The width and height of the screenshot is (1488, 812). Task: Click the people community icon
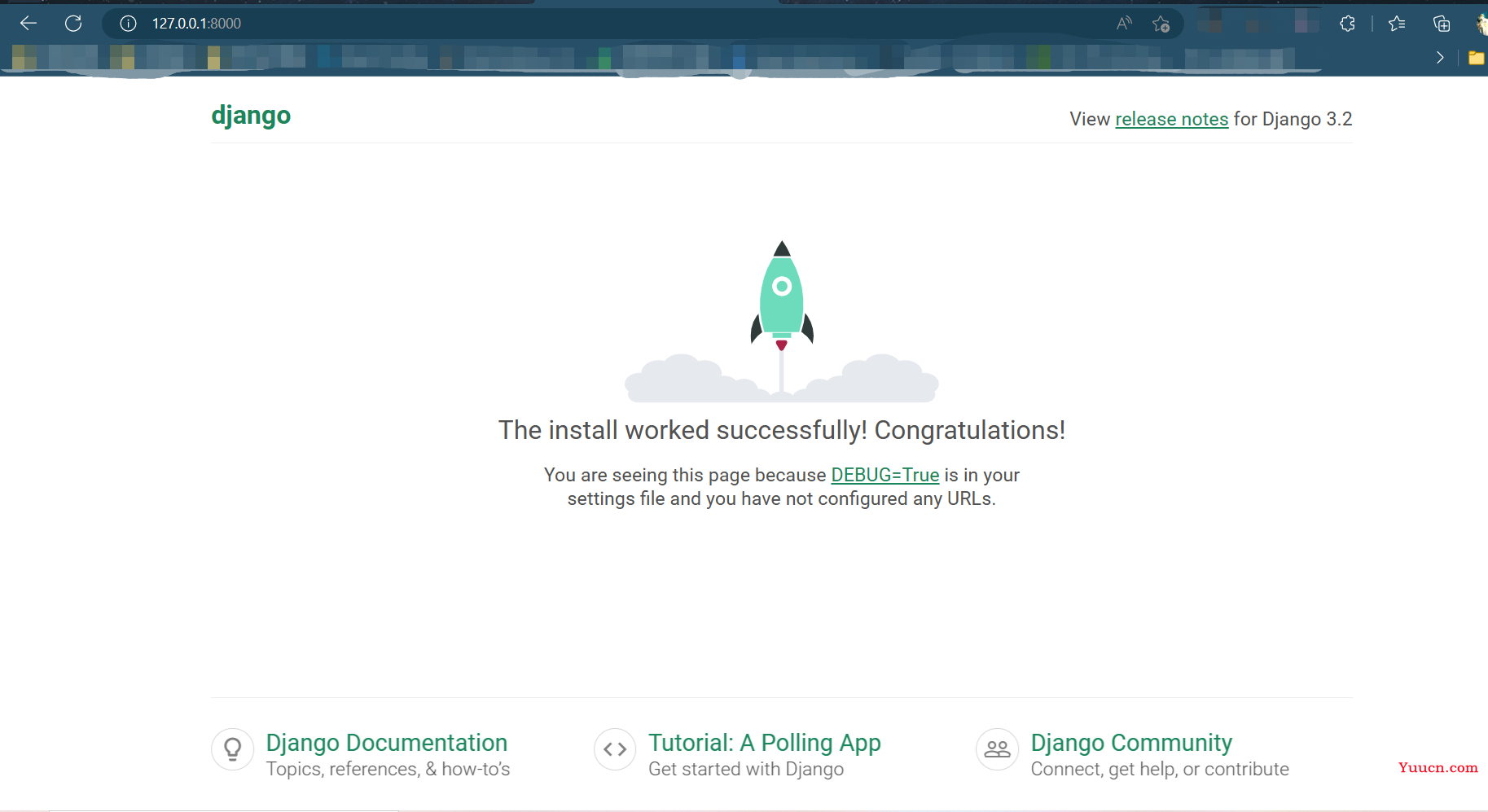997,749
